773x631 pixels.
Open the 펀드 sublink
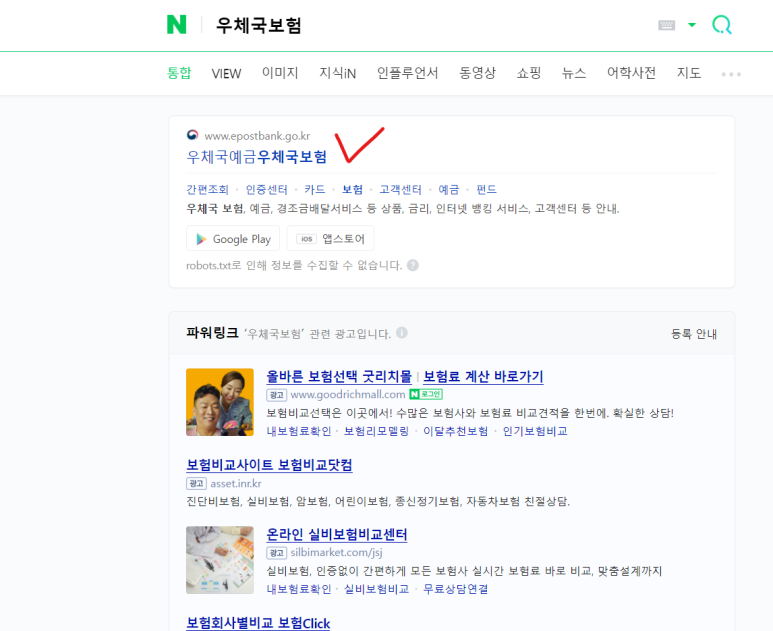tap(486, 189)
